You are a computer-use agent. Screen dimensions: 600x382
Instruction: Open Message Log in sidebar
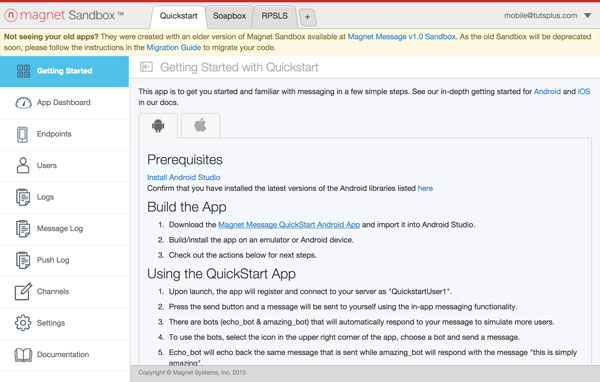[x=64, y=229]
